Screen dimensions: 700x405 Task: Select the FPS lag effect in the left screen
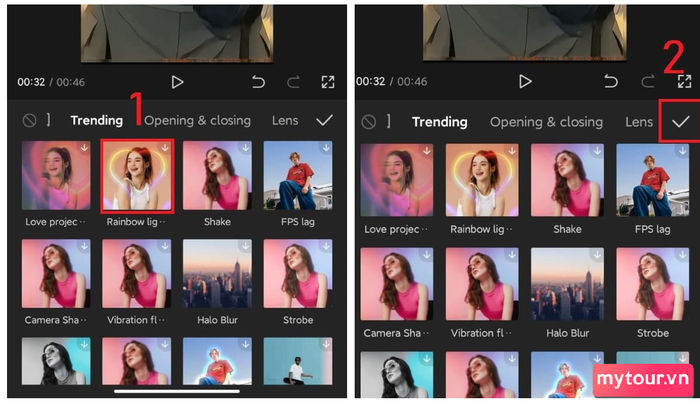click(x=298, y=175)
